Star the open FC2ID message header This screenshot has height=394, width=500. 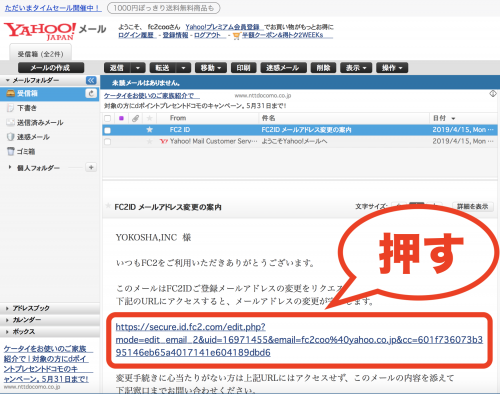point(108,206)
